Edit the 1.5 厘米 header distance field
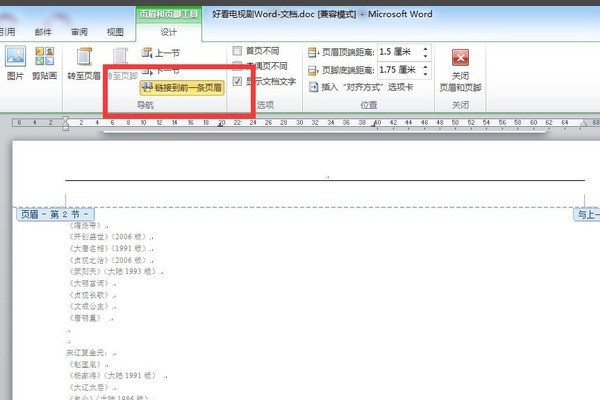 [x=399, y=52]
